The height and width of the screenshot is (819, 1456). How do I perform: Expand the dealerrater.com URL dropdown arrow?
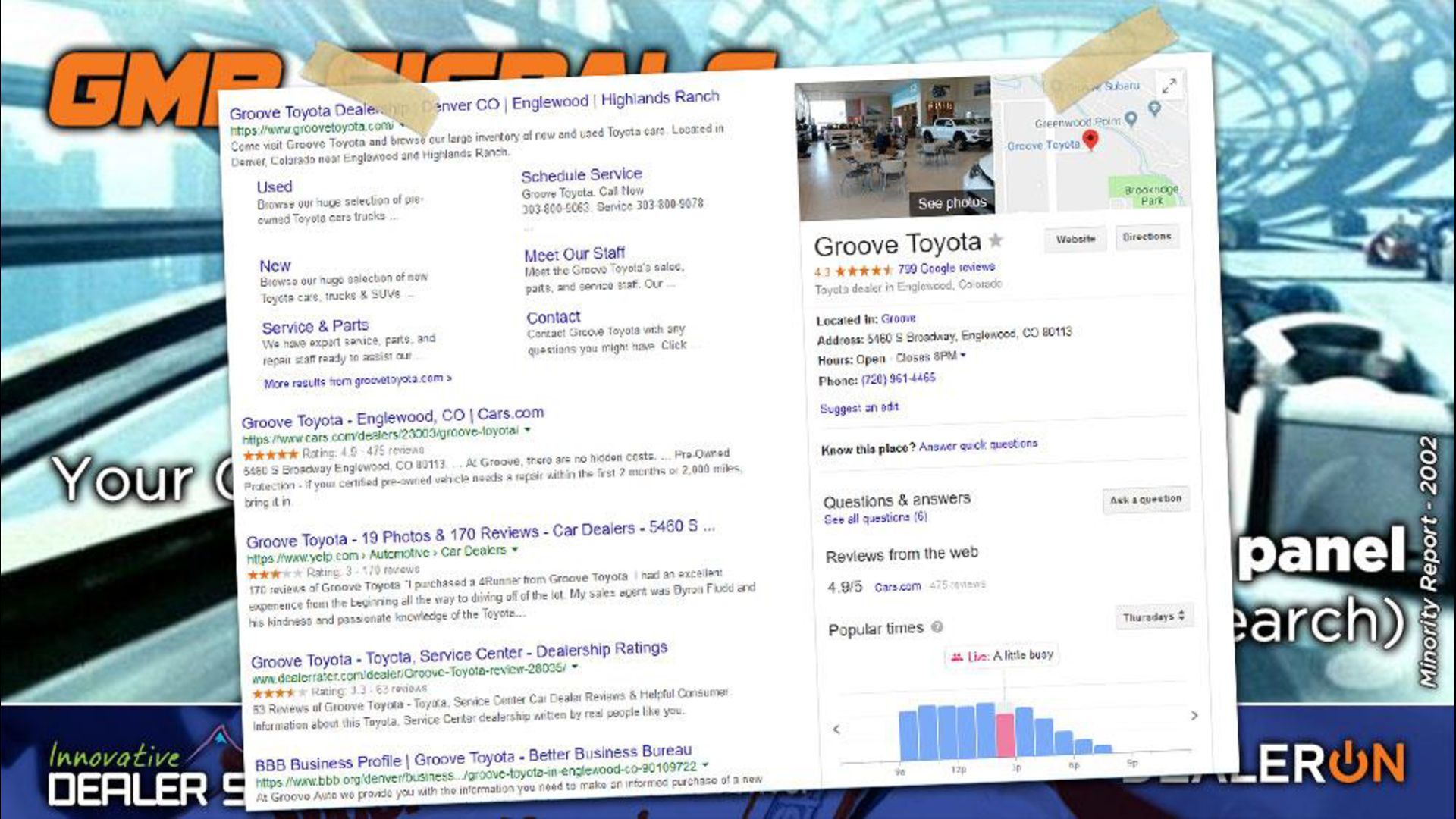point(575,667)
